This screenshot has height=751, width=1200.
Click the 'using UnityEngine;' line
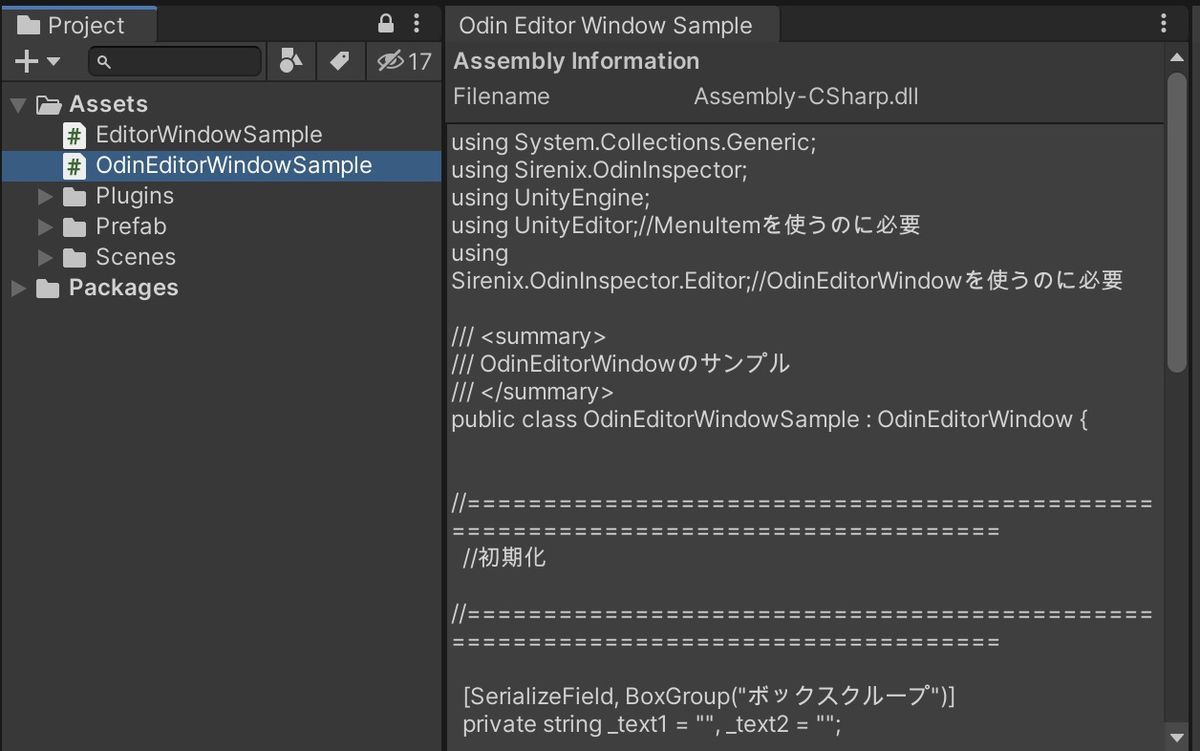(550, 197)
